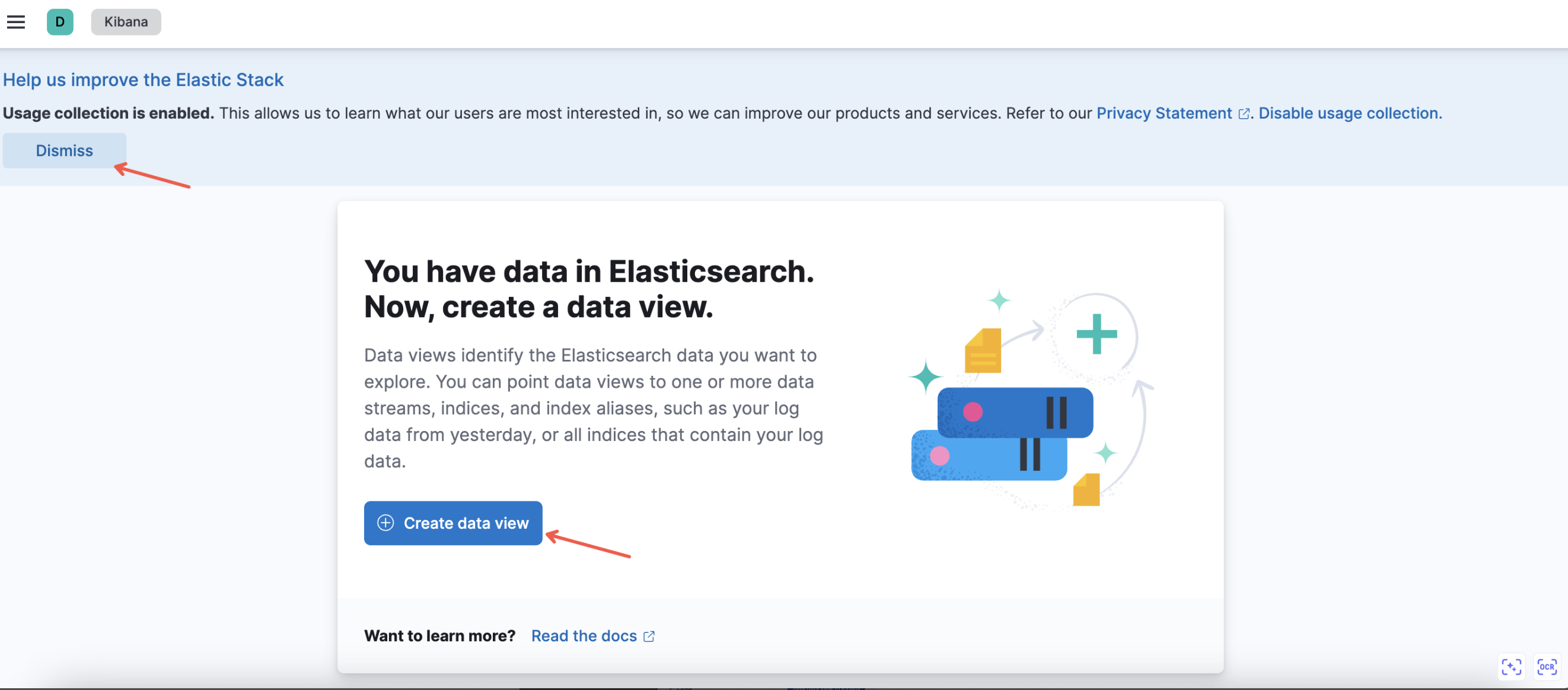Click the Want to learn more? text
Image resolution: width=1568 pixels, height=690 pixels.
pyautogui.click(x=439, y=635)
